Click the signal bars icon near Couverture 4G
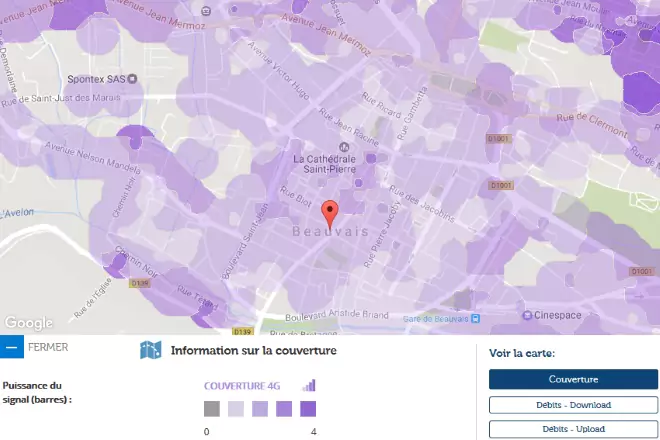 point(309,385)
